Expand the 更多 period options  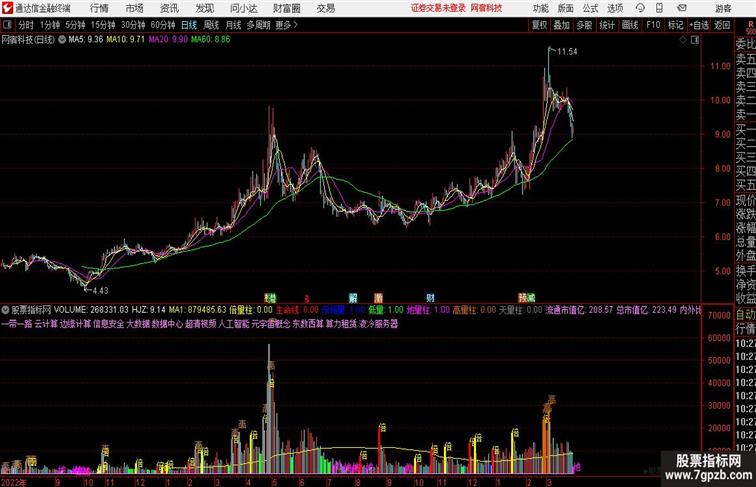[x=286, y=25]
